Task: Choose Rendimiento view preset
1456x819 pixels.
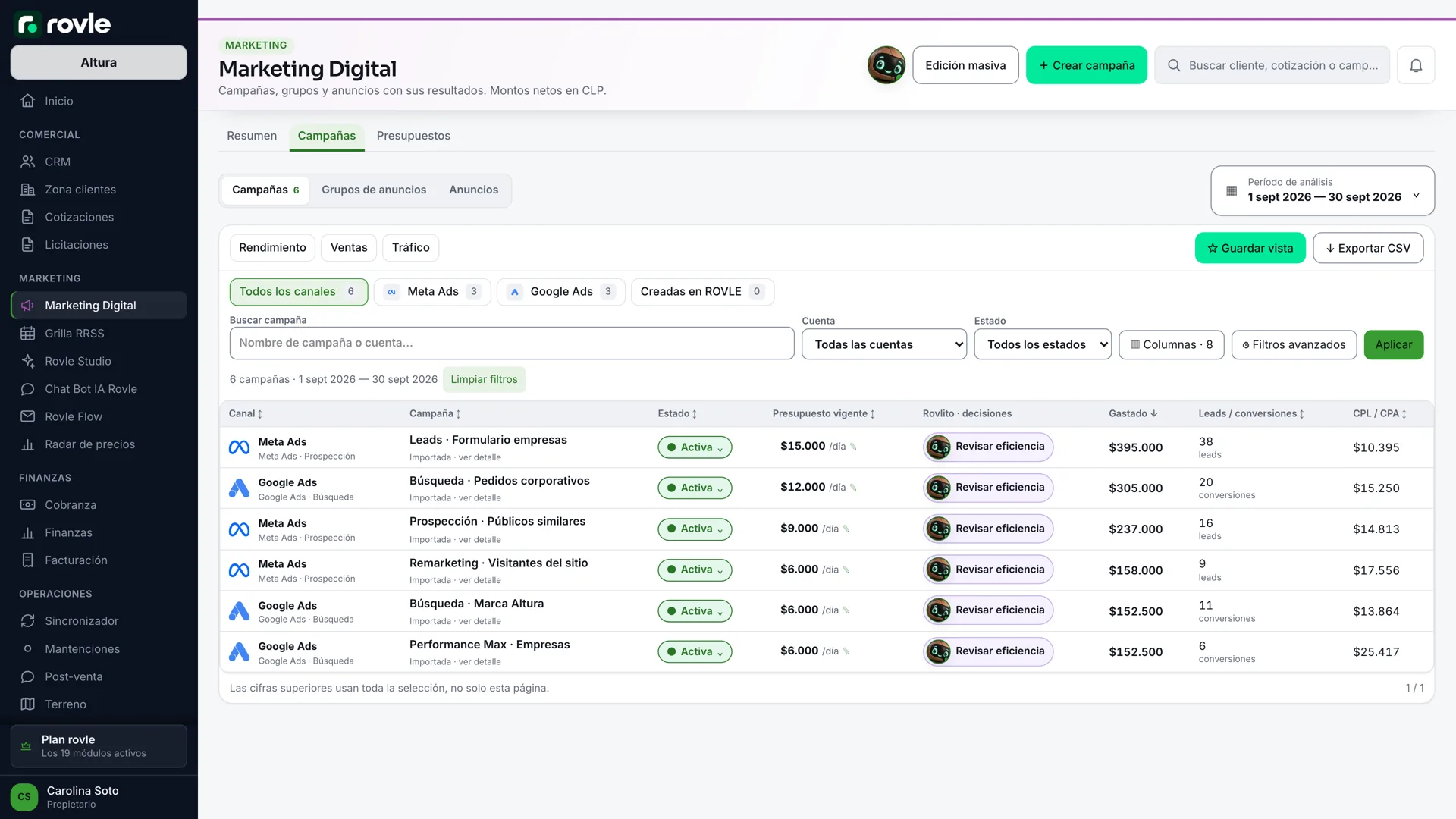Action: pos(272,248)
